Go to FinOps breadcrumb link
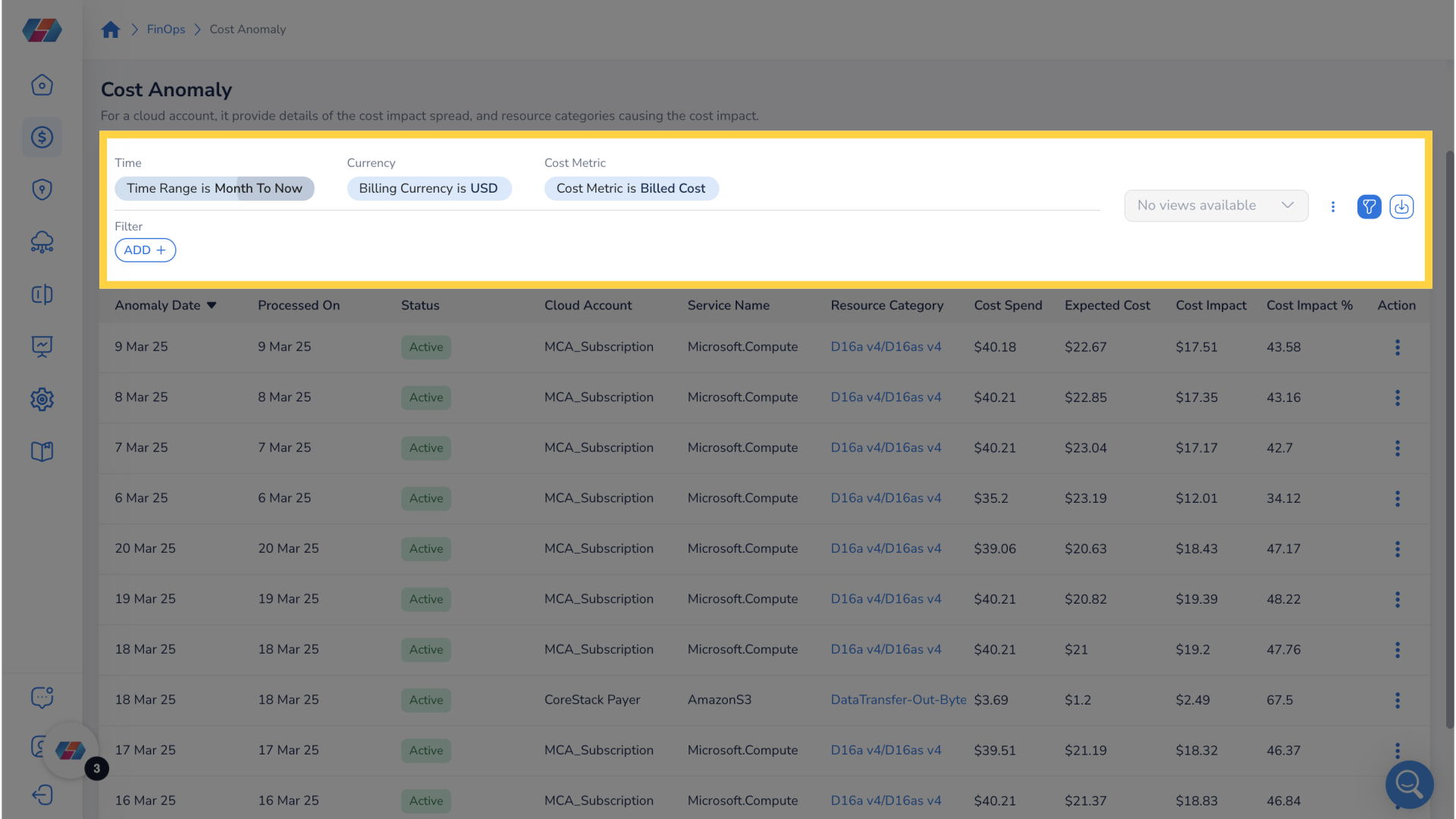The height and width of the screenshot is (819, 1456). coord(166,30)
